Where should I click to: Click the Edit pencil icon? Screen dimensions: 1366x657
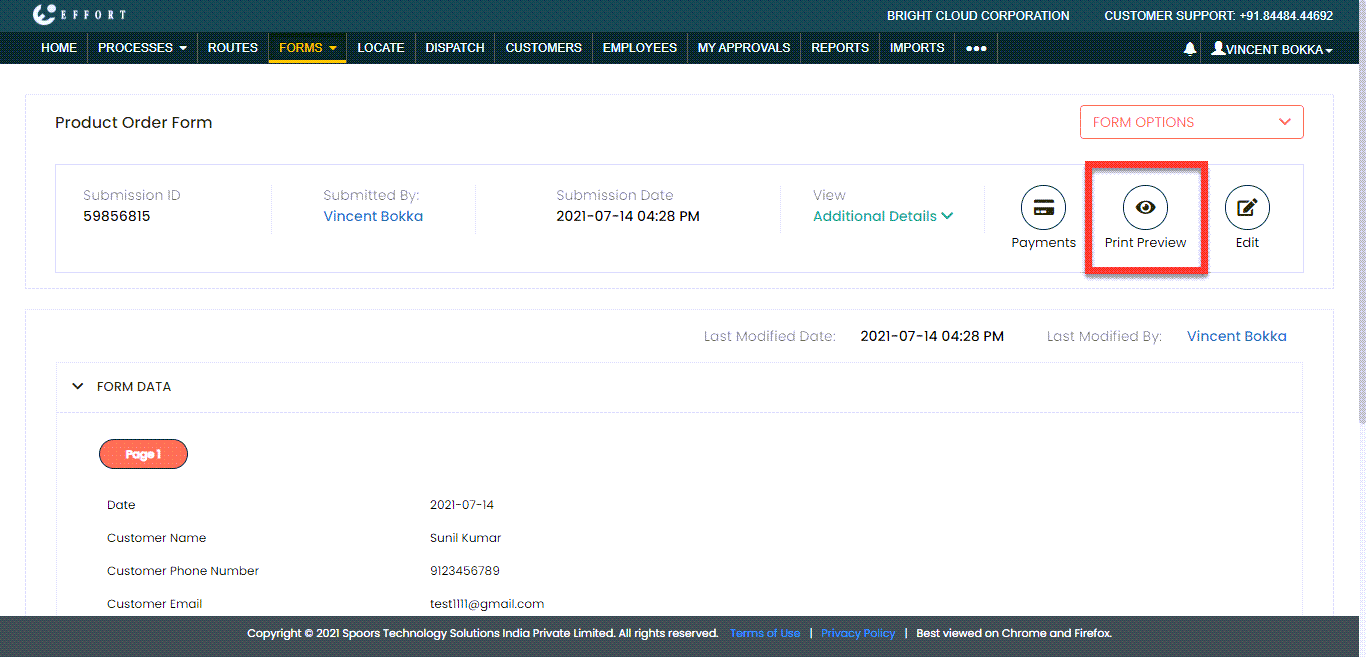pyautogui.click(x=1247, y=208)
